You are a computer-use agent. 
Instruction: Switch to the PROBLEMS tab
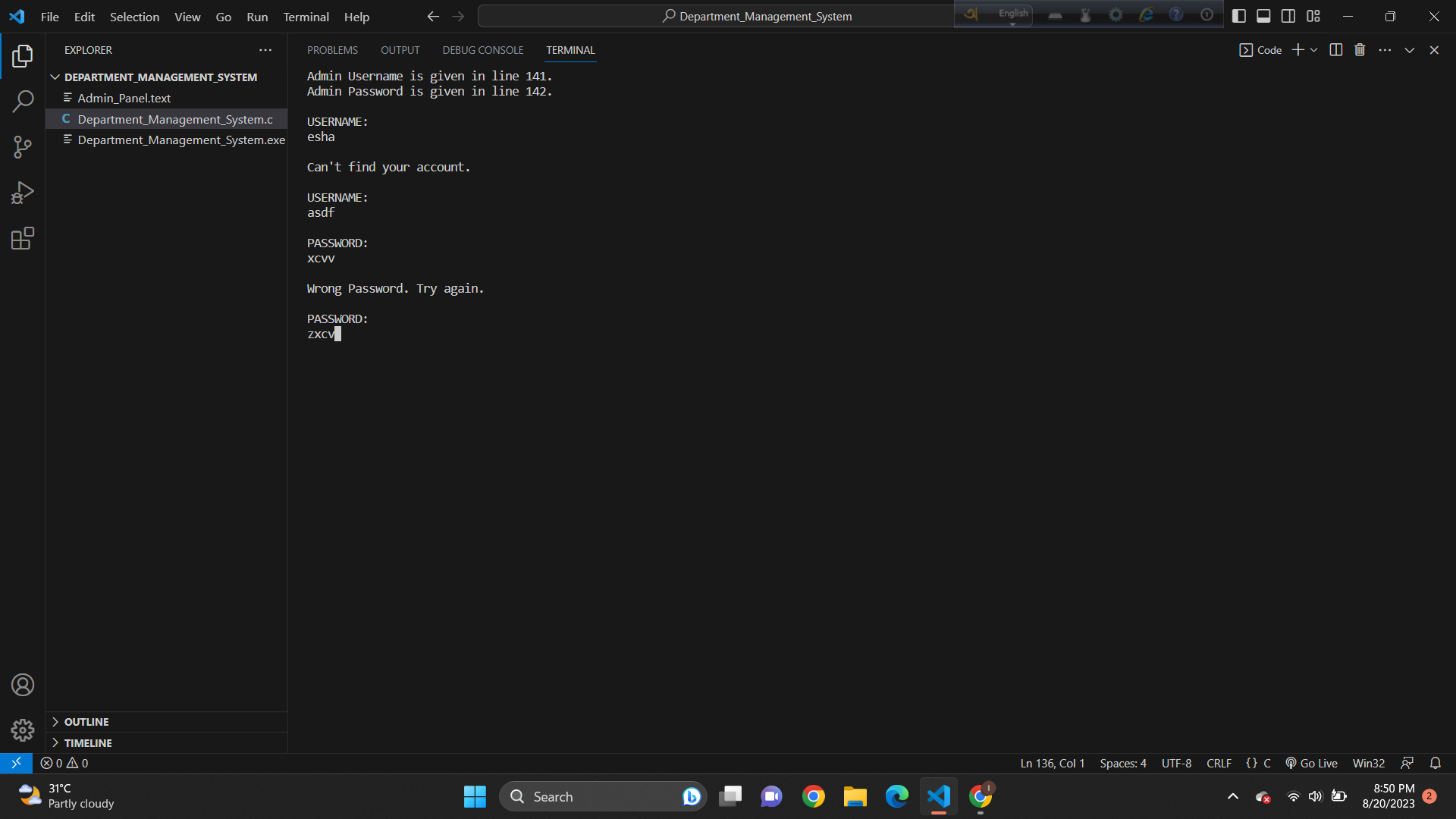click(x=332, y=49)
